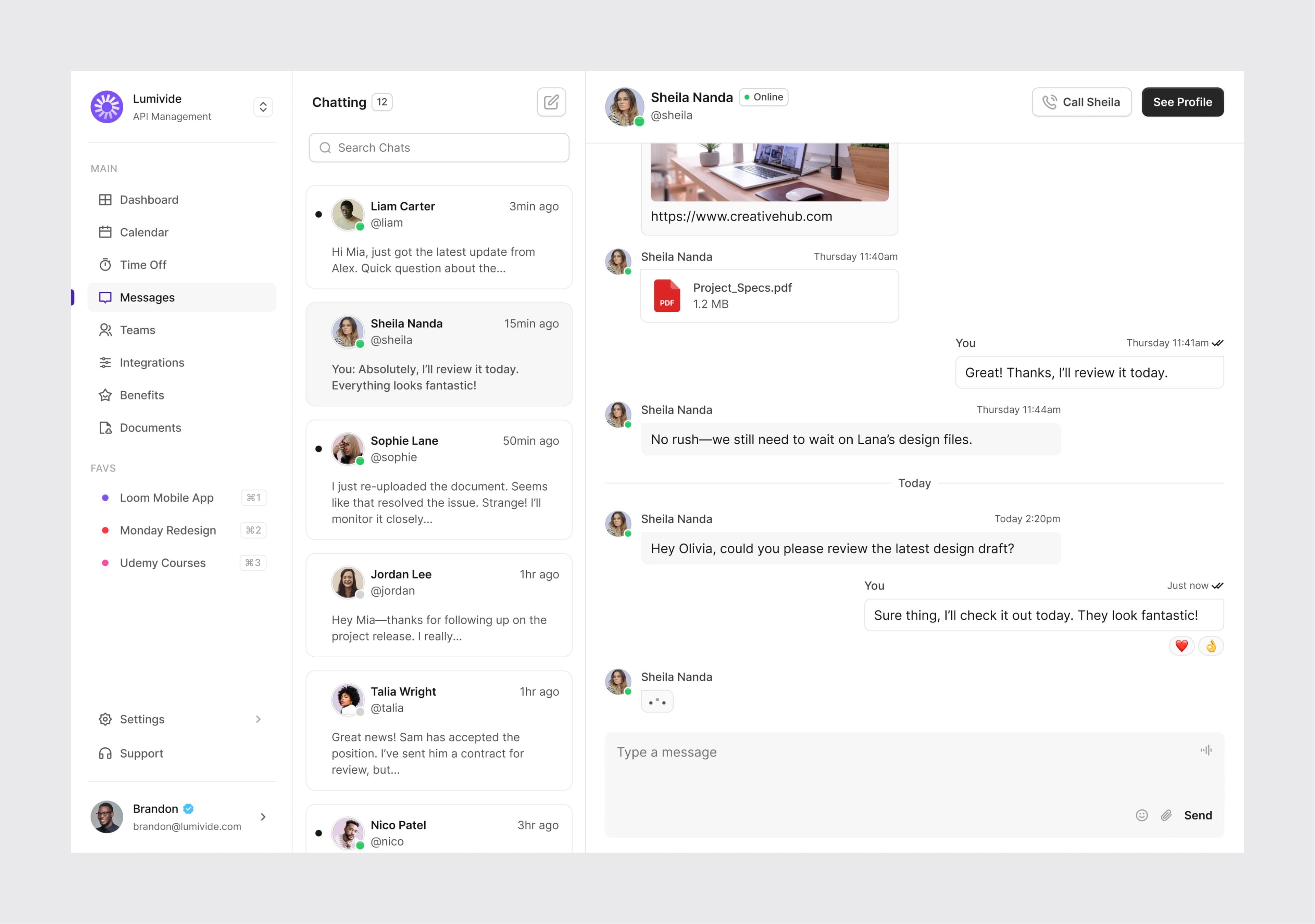Open Nico Patel's chat
Screen dimensions: 1315x924
439,829
